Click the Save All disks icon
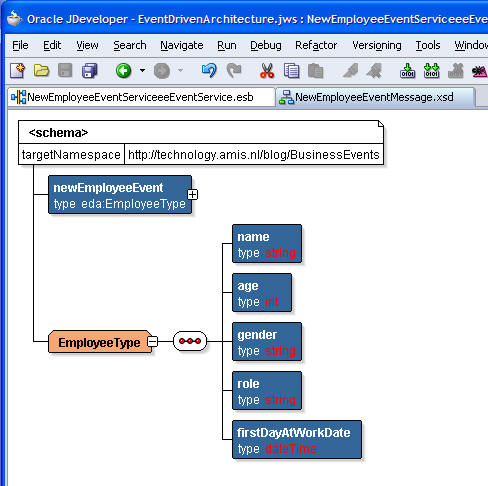This screenshot has width=488, height=486. click(x=90, y=71)
